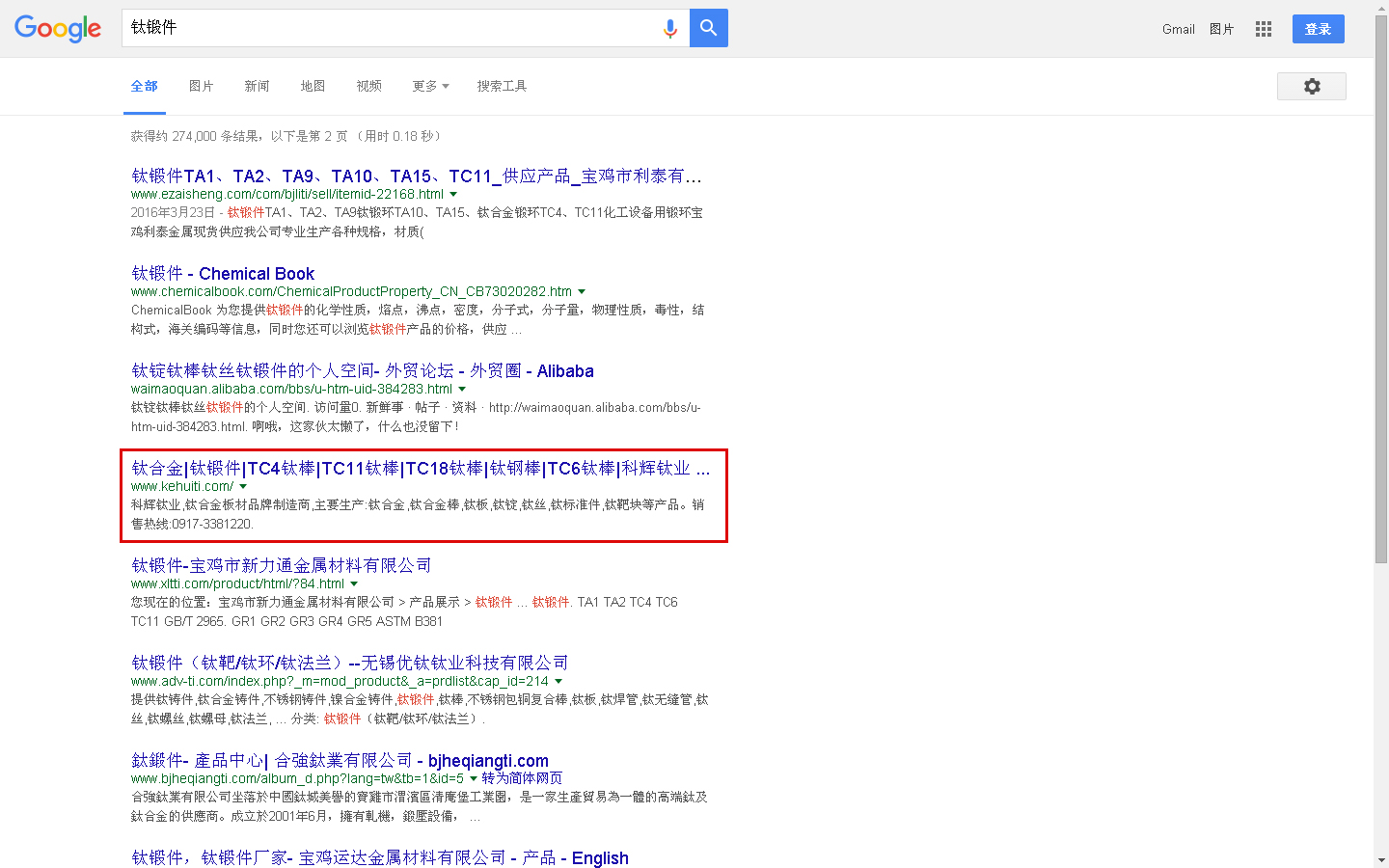Open 科辉钛业 钛合金 result title
The width and height of the screenshot is (1389, 868).
[x=421, y=468]
